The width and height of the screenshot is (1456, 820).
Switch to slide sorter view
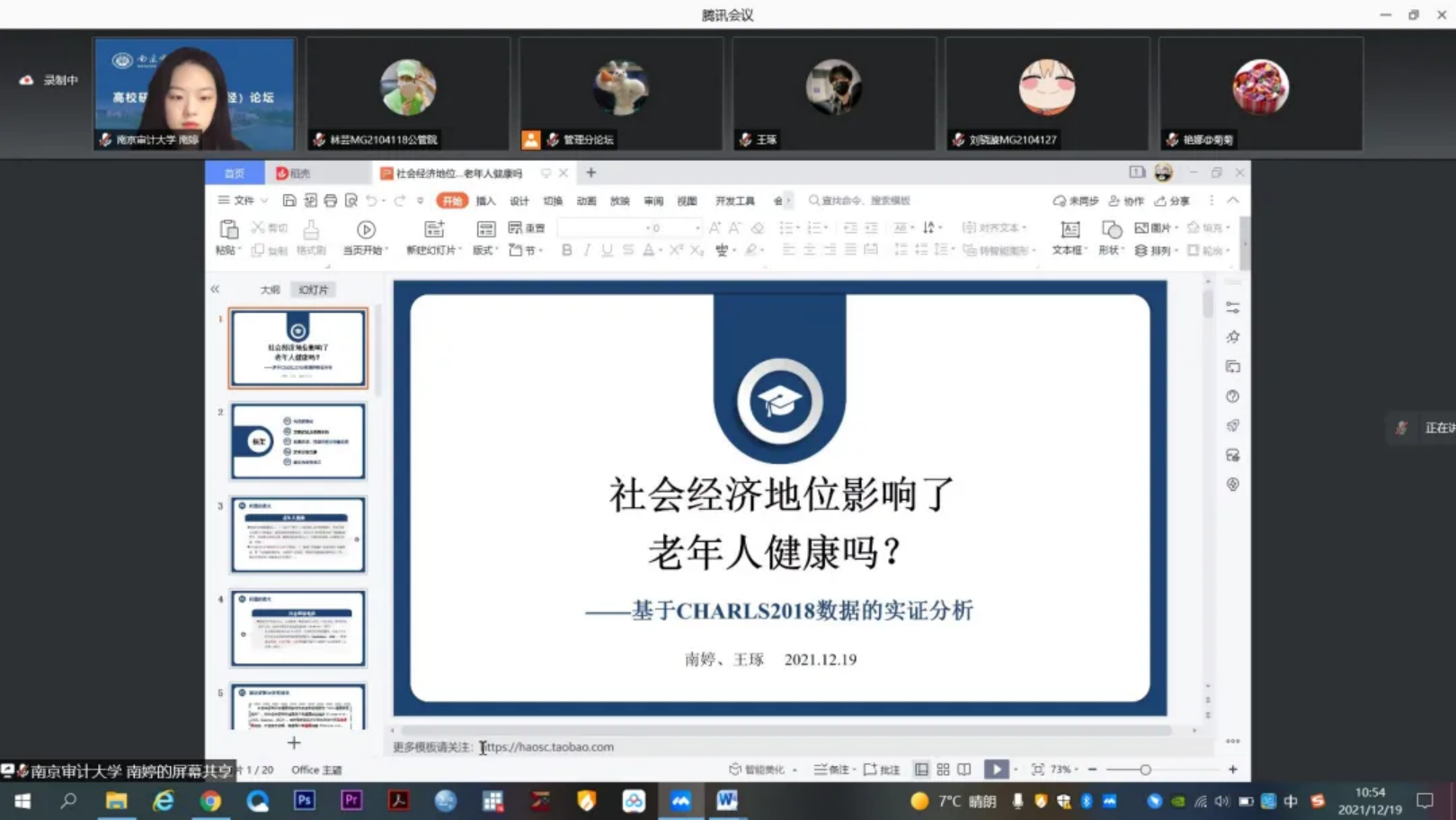click(x=943, y=770)
